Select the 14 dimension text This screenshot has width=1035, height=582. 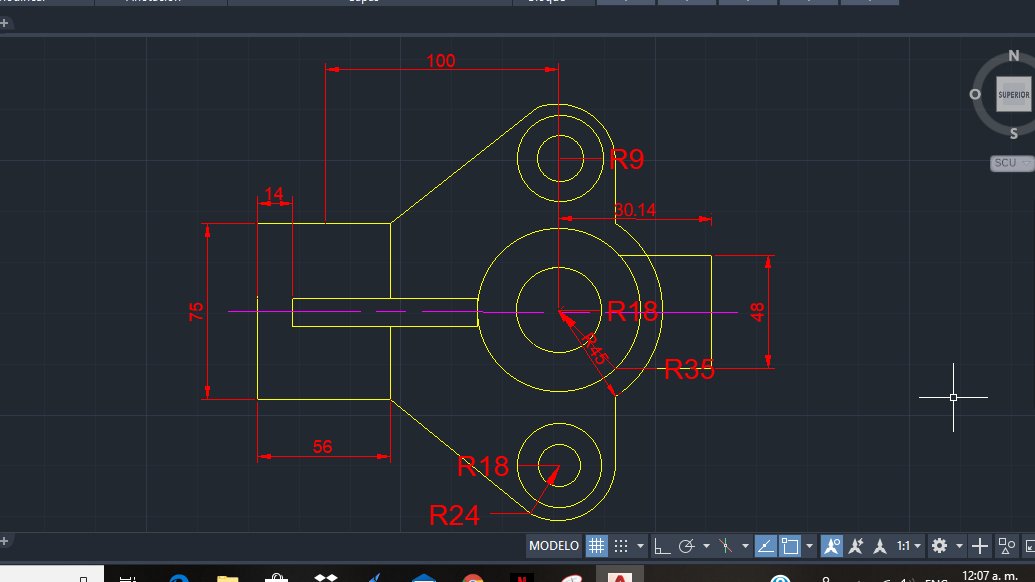click(273, 194)
